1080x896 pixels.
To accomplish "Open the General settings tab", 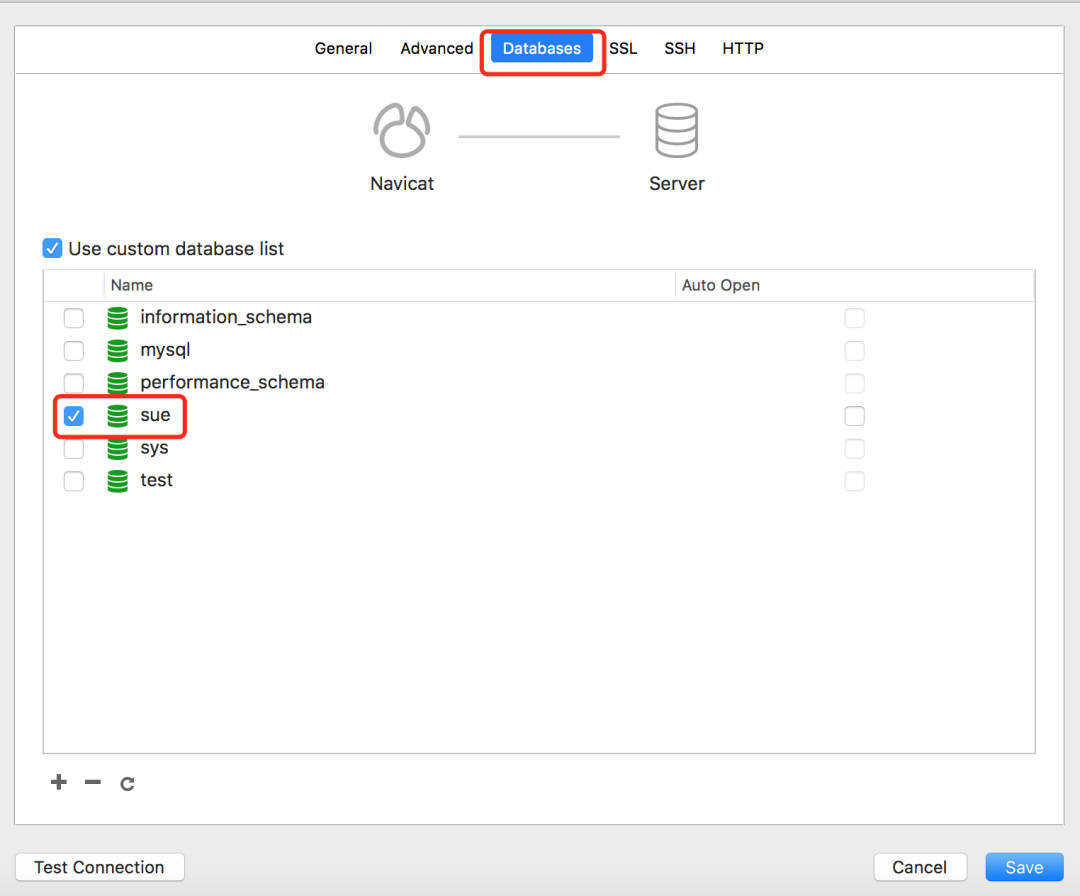I will point(343,48).
